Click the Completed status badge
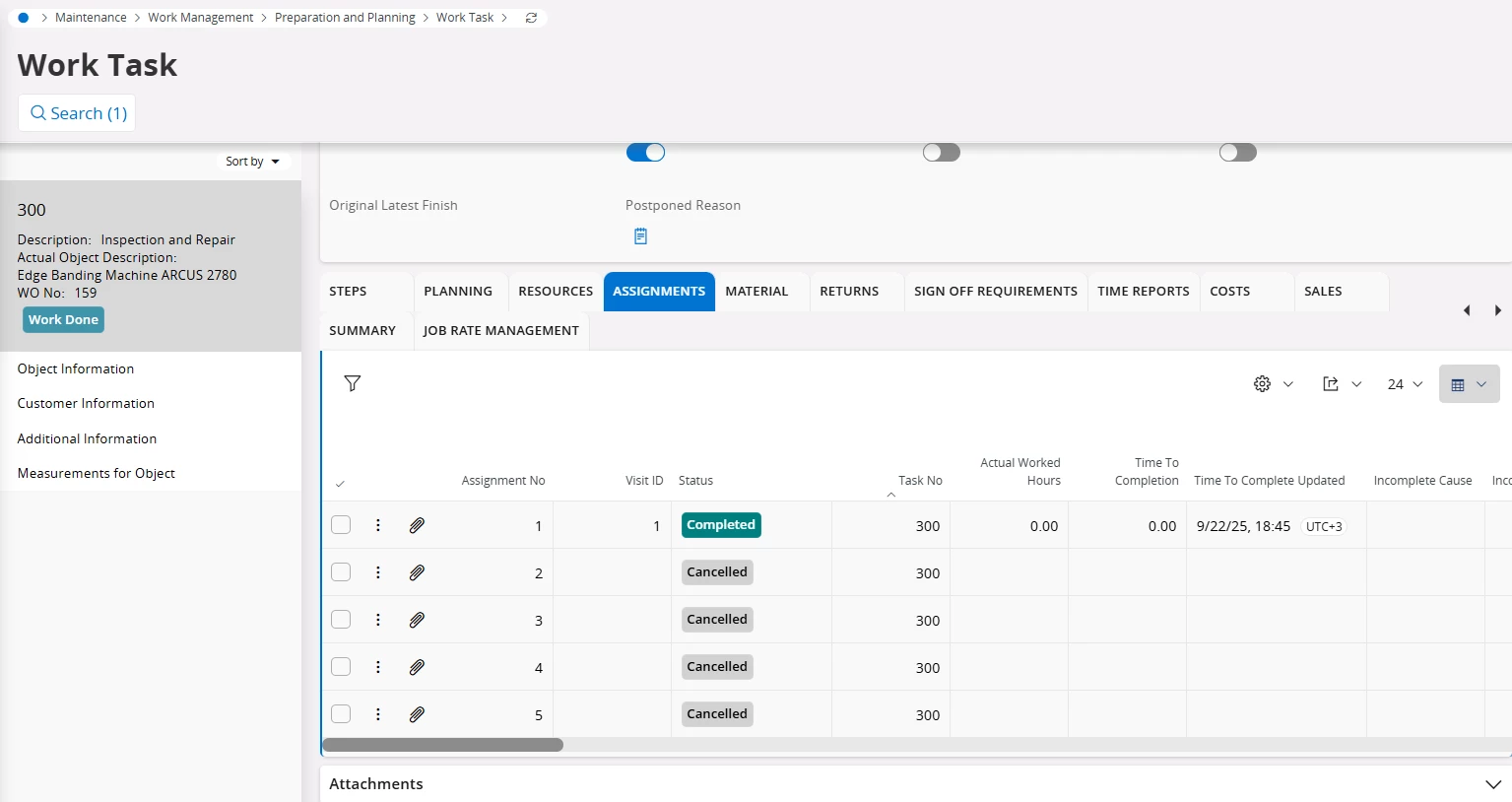This screenshot has height=802, width=1512. coord(721,525)
